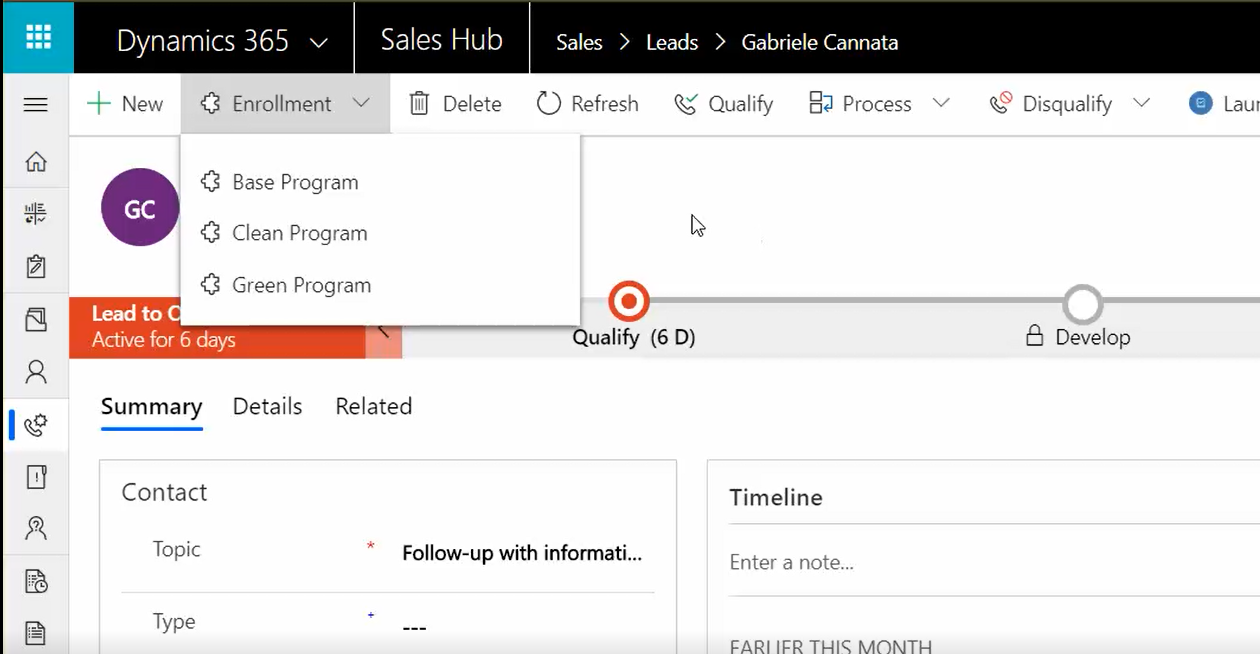The width and height of the screenshot is (1260, 654).
Task: Open the Leads icon in sidebar
Action: 36,425
